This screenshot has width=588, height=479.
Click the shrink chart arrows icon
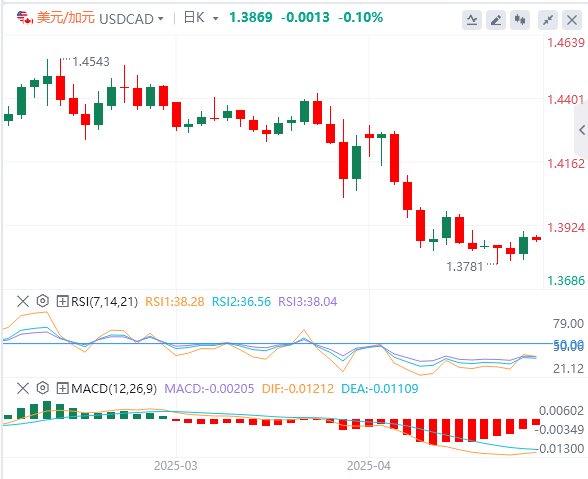point(548,20)
